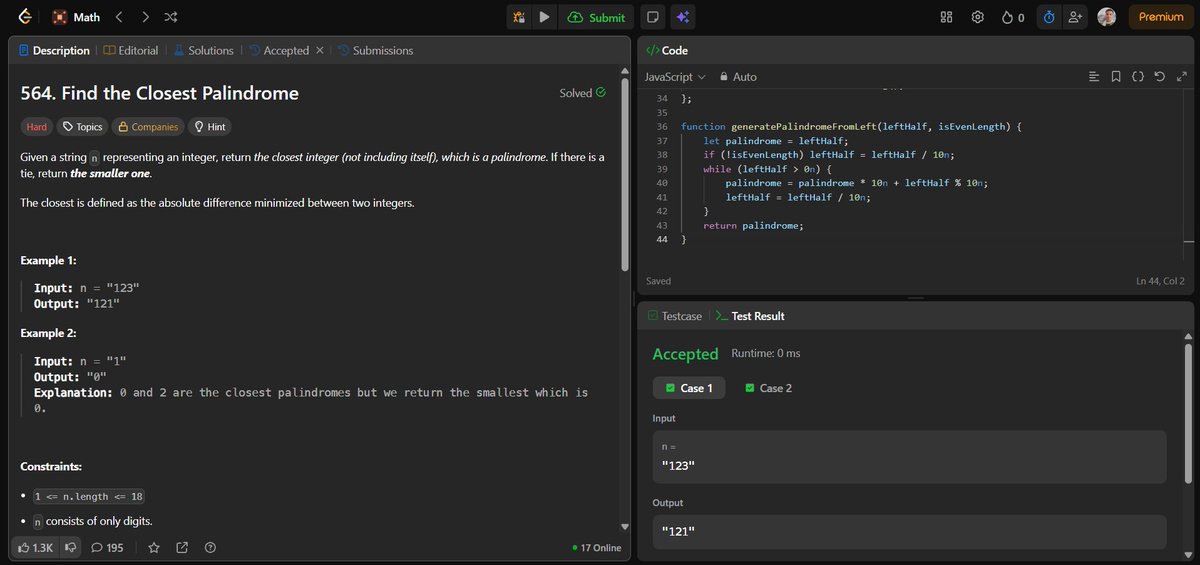Viewport: 1200px width, 565px height.
Task: Click the Premium button
Action: [x=1161, y=17]
